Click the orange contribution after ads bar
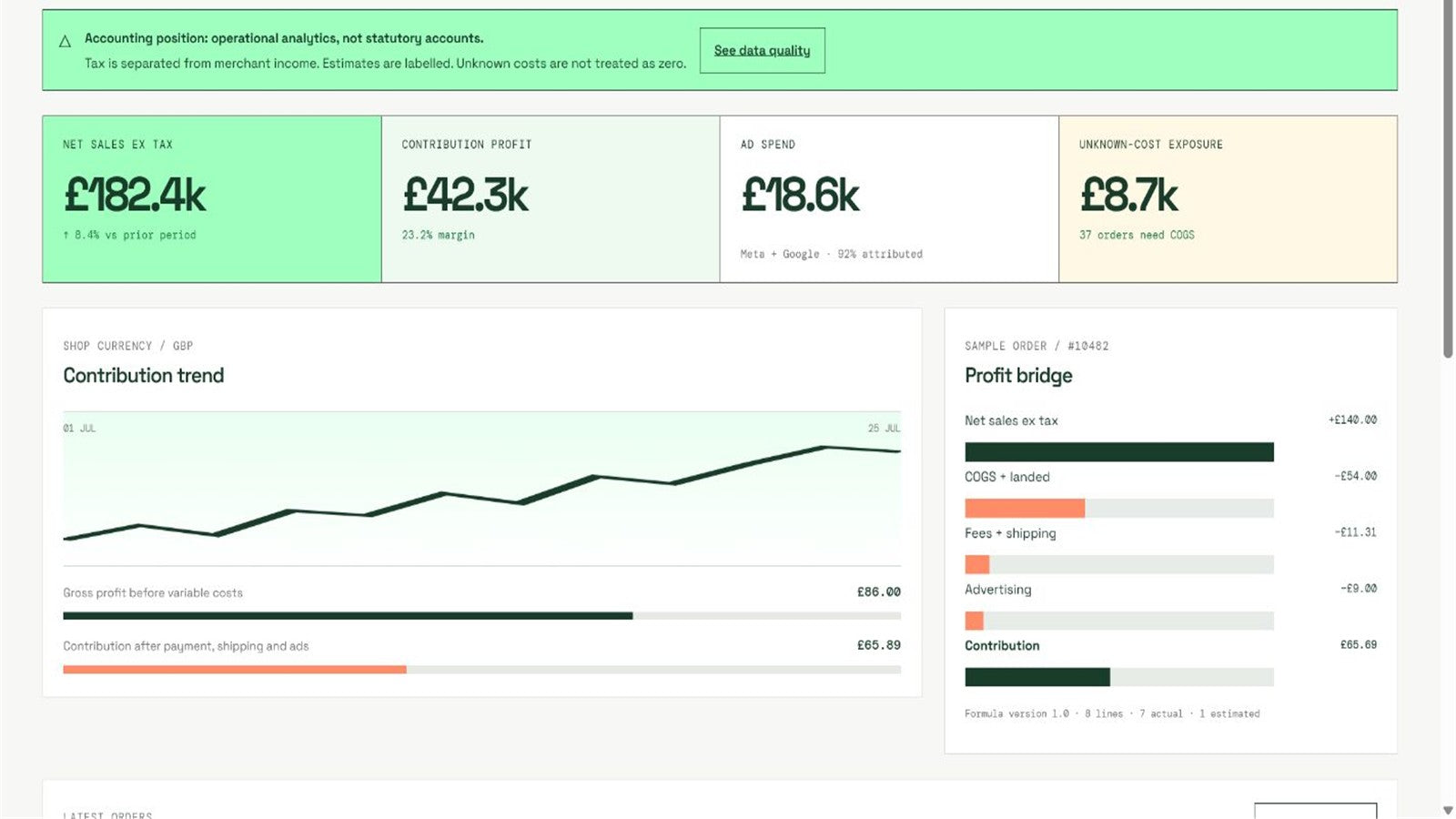 point(235,670)
